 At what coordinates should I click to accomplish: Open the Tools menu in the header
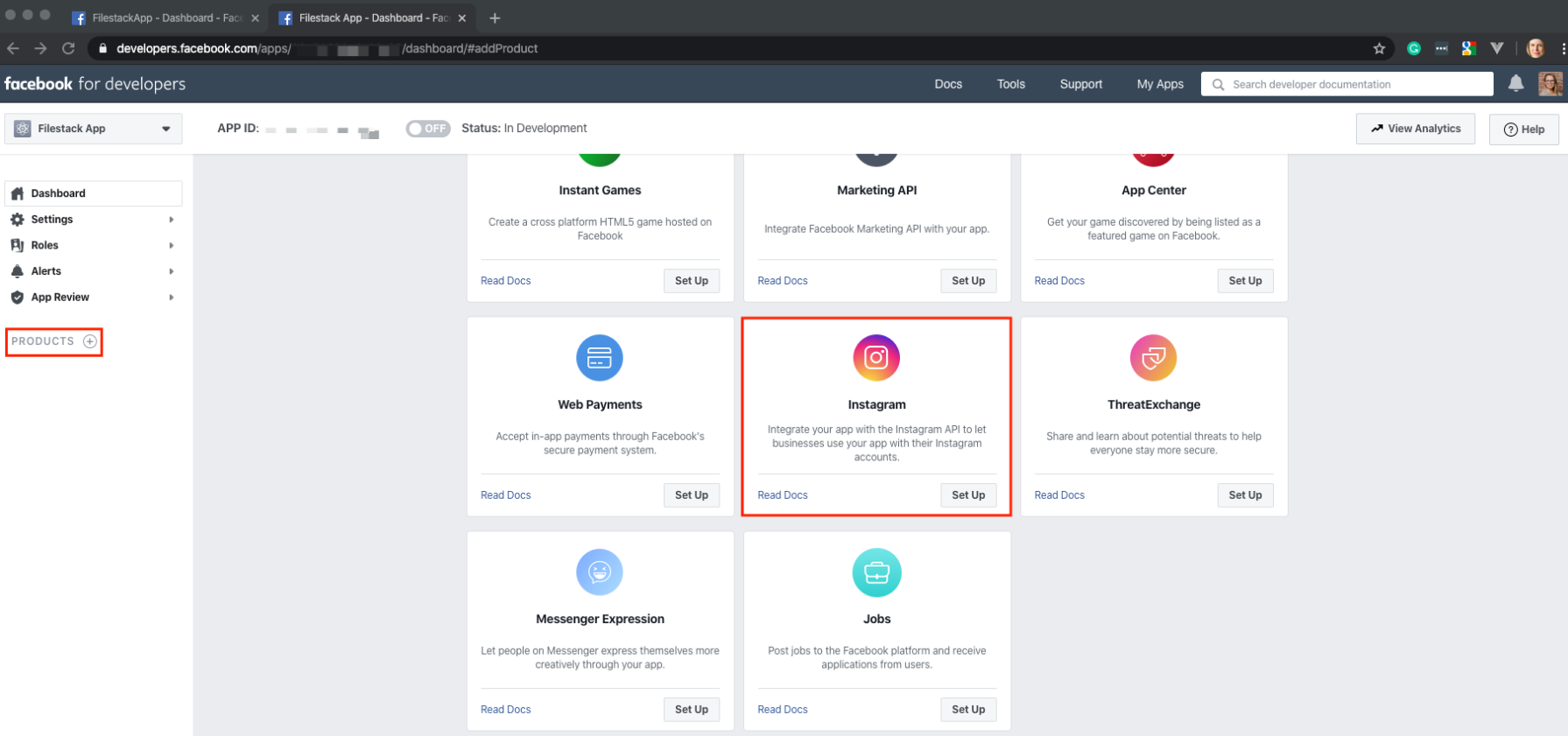1010,84
